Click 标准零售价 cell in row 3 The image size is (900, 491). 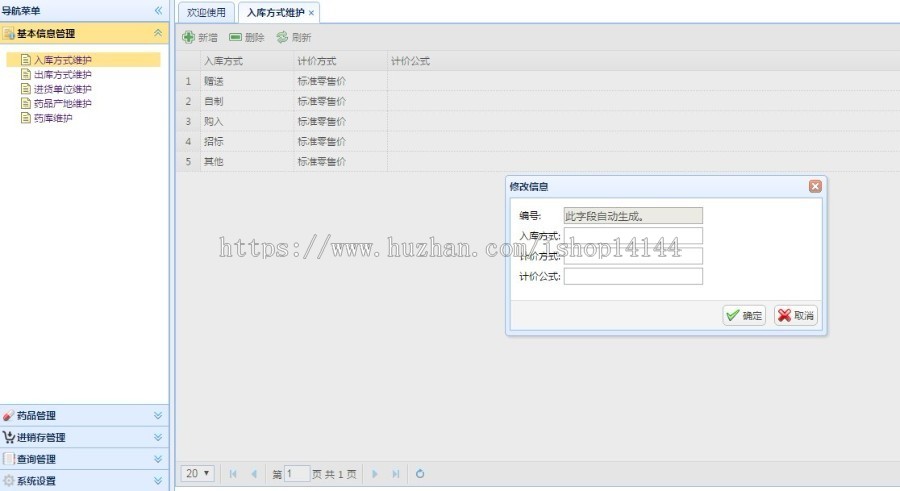(x=340, y=121)
